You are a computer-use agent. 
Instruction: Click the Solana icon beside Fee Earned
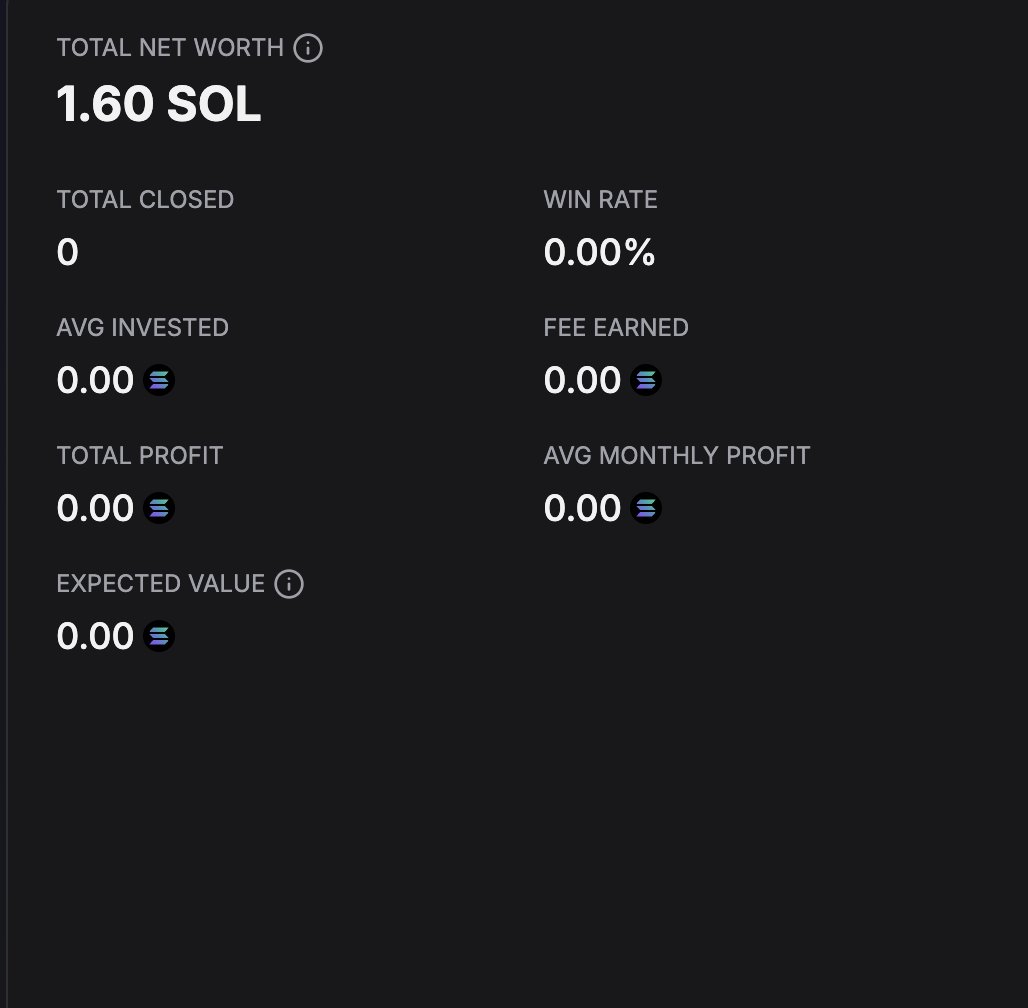646,380
